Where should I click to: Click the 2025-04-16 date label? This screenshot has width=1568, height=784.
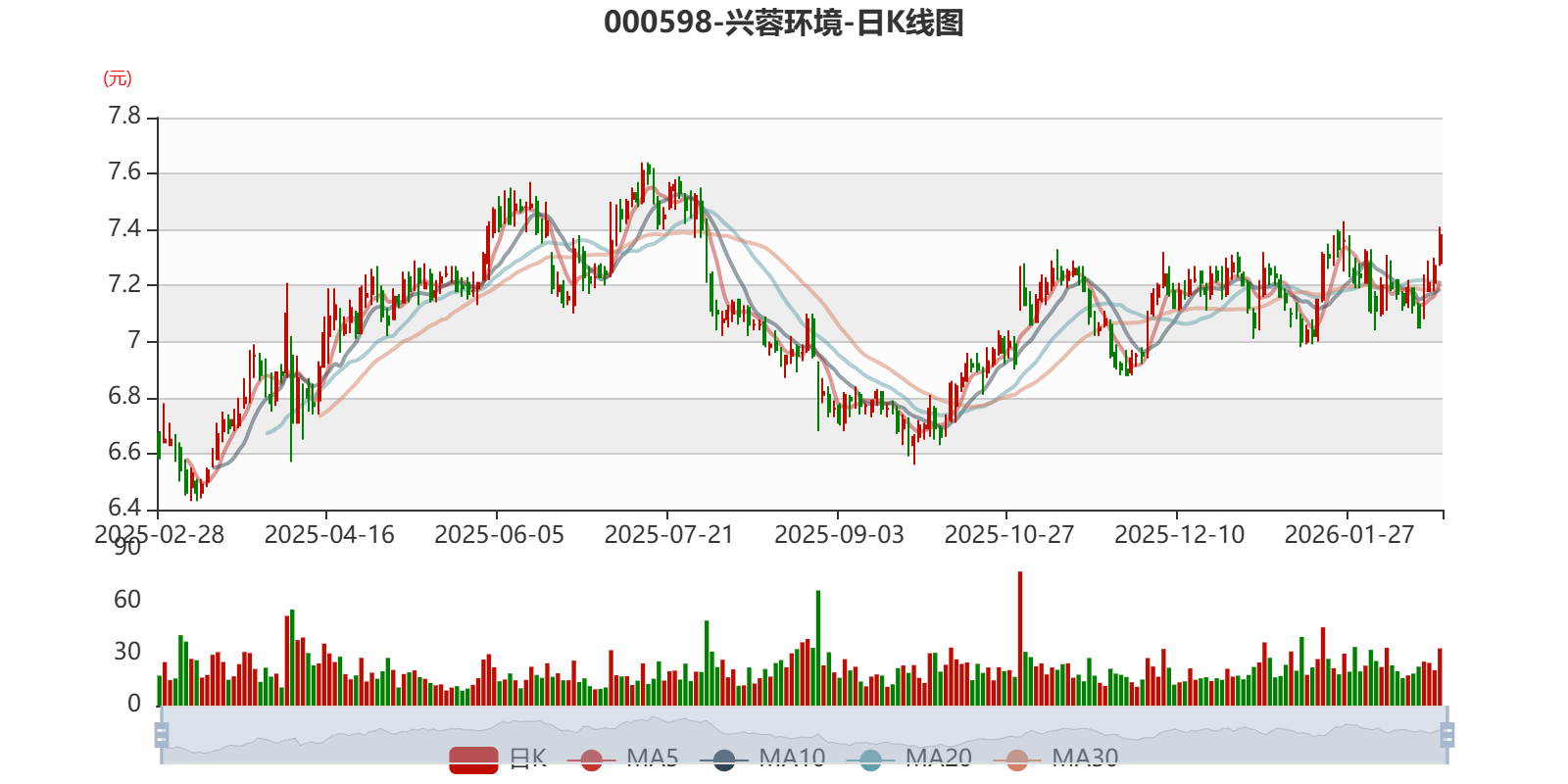[329, 535]
